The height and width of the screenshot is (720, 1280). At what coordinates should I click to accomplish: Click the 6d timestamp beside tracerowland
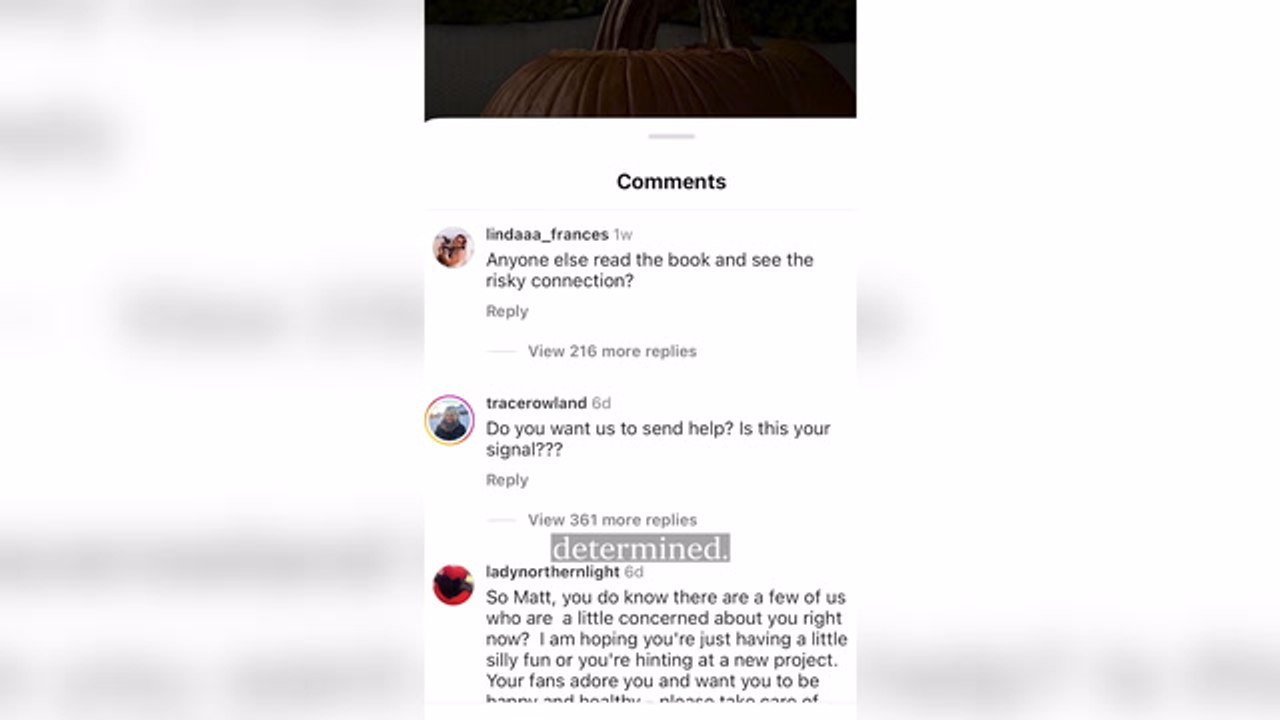click(x=601, y=403)
